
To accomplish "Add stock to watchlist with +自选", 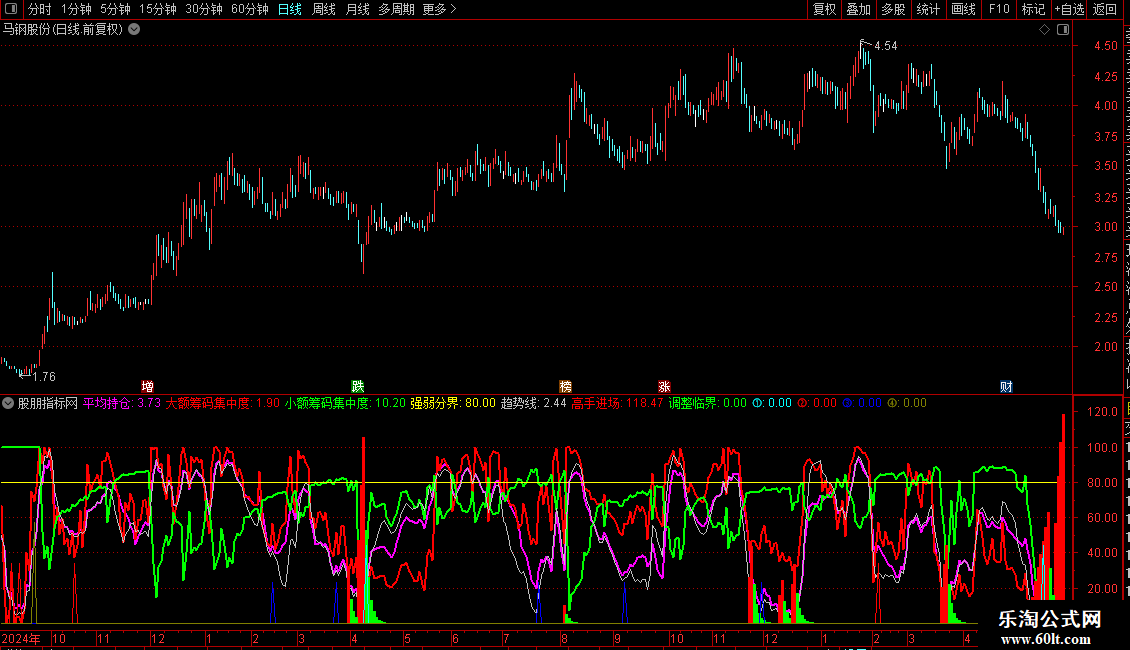I will (x=1069, y=9).
